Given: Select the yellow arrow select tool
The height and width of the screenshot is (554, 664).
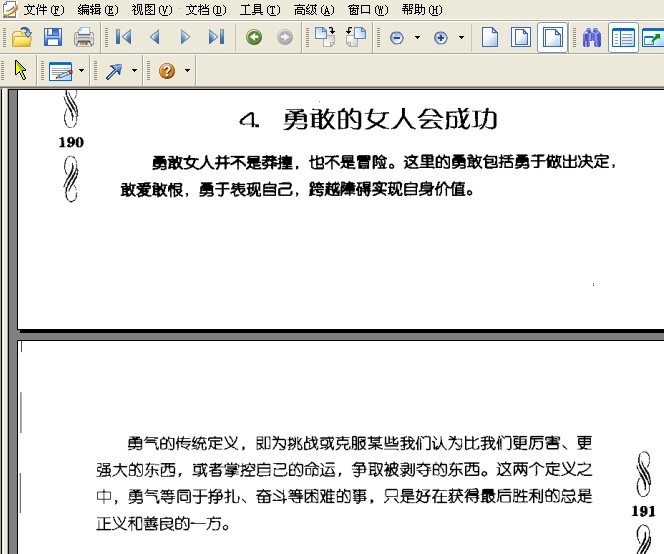Looking at the screenshot, I should click(x=20, y=70).
